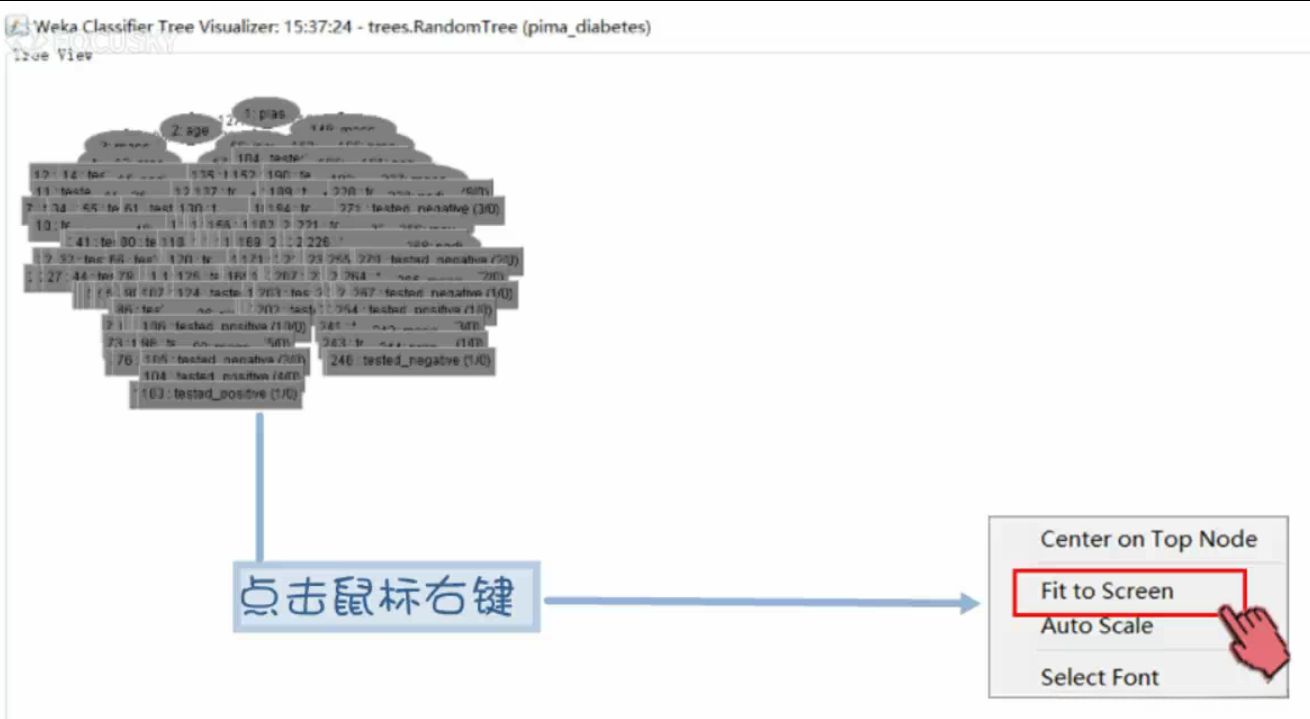Open the "Select Font" dialog via the menu
Viewport: 1310px width, 719px height.
coord(1099,677)
